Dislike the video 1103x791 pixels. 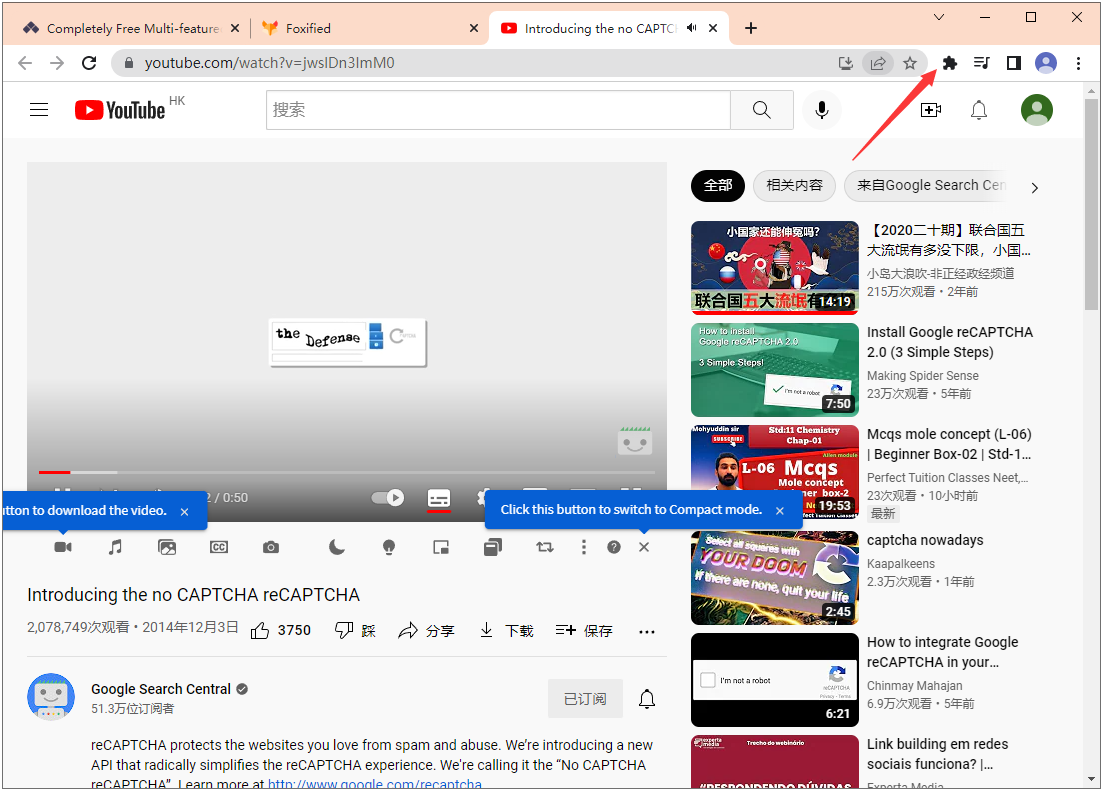tap(355, 631)
